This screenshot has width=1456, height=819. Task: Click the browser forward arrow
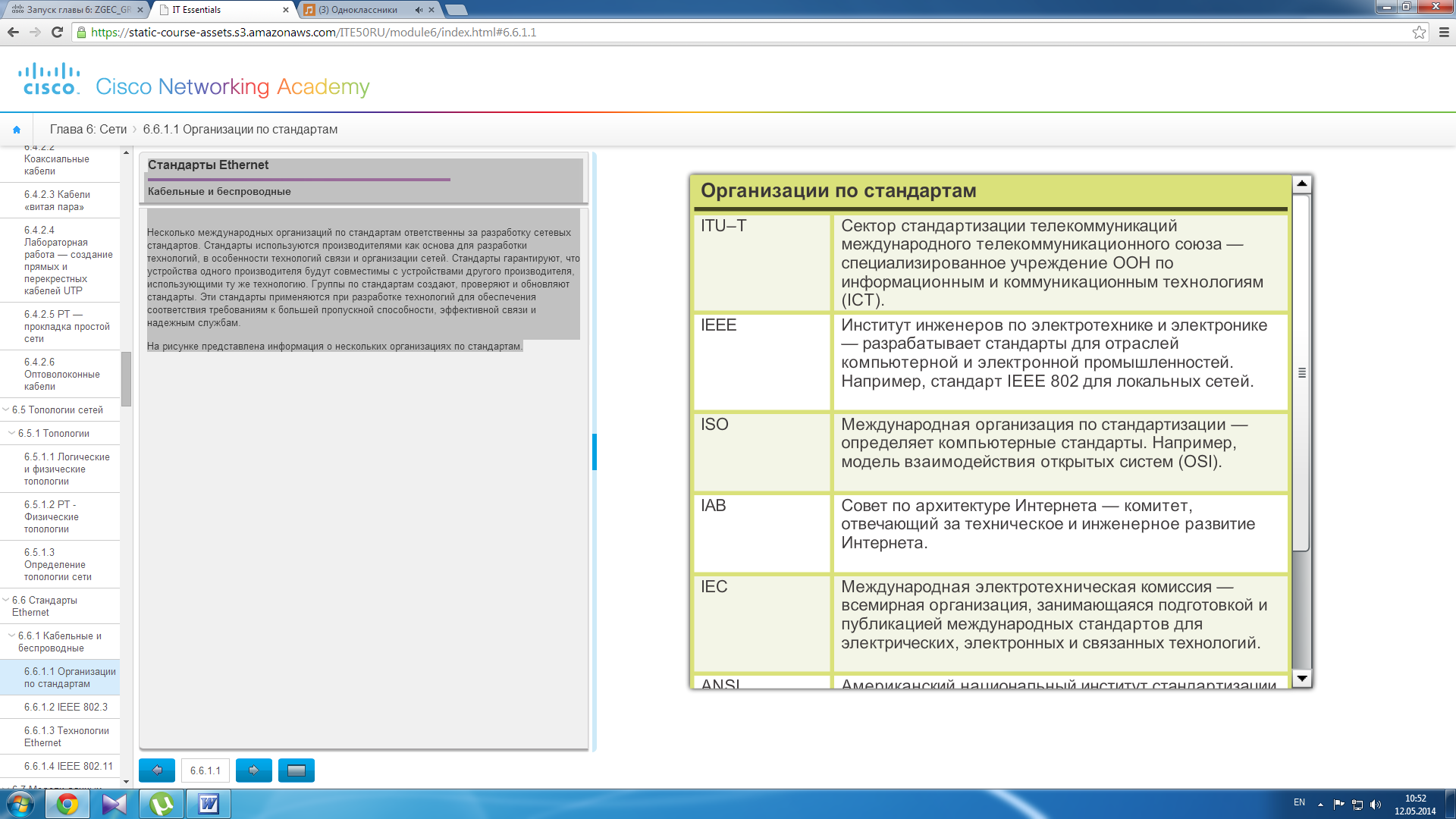35,32
